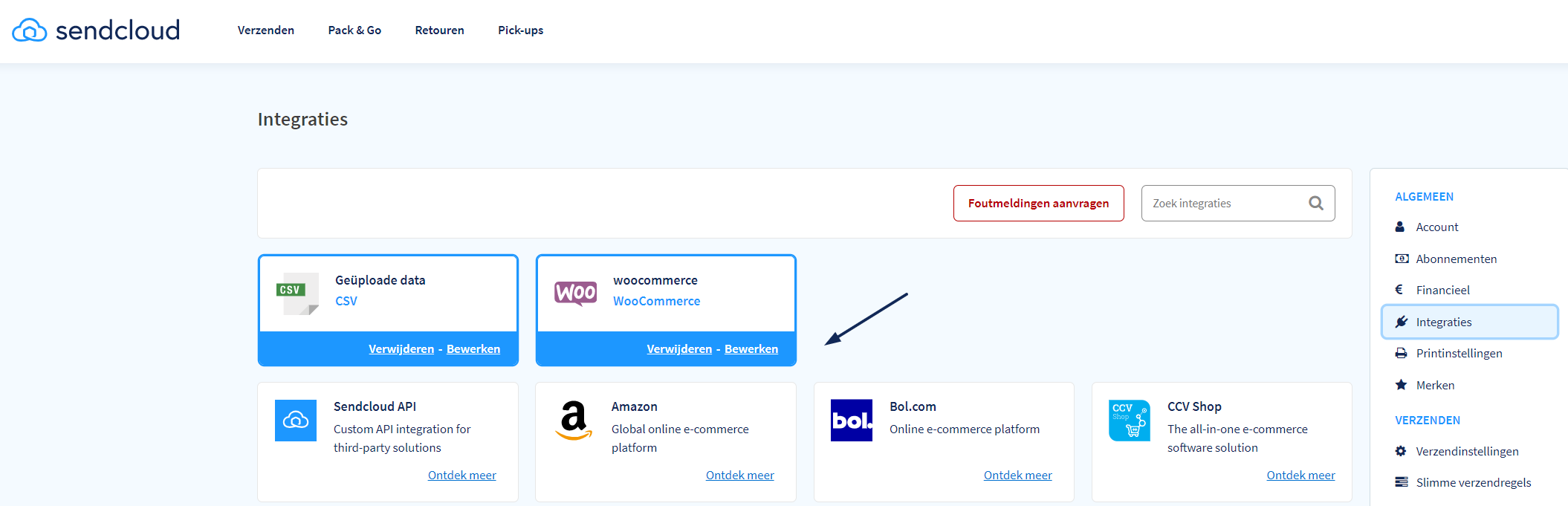Click Verwijderen on the CSV integration

click(x=401, y=348)
